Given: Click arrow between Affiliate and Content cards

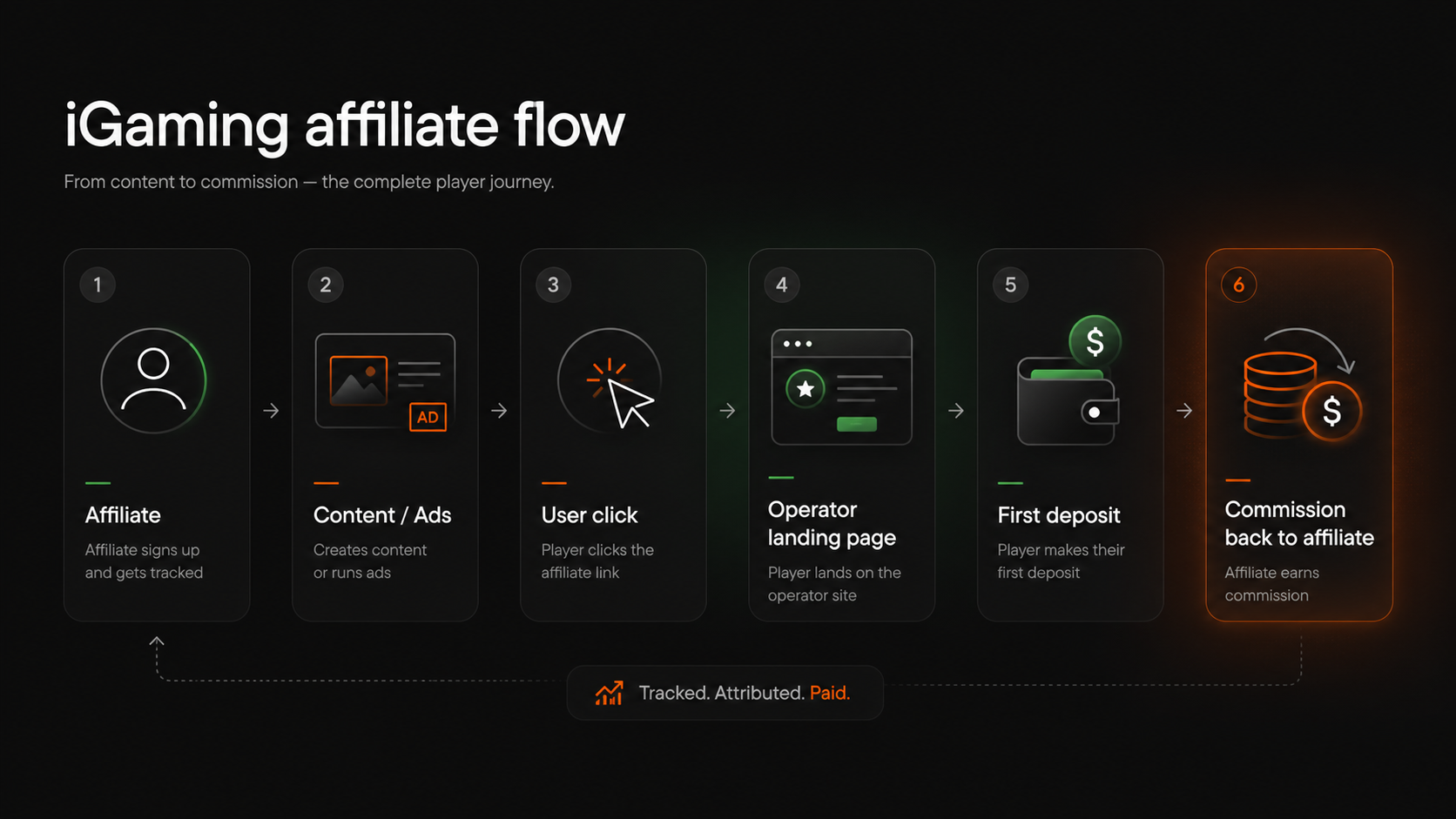Looking at the screenshot, I should pyautogui.click(x=271, y=410).
